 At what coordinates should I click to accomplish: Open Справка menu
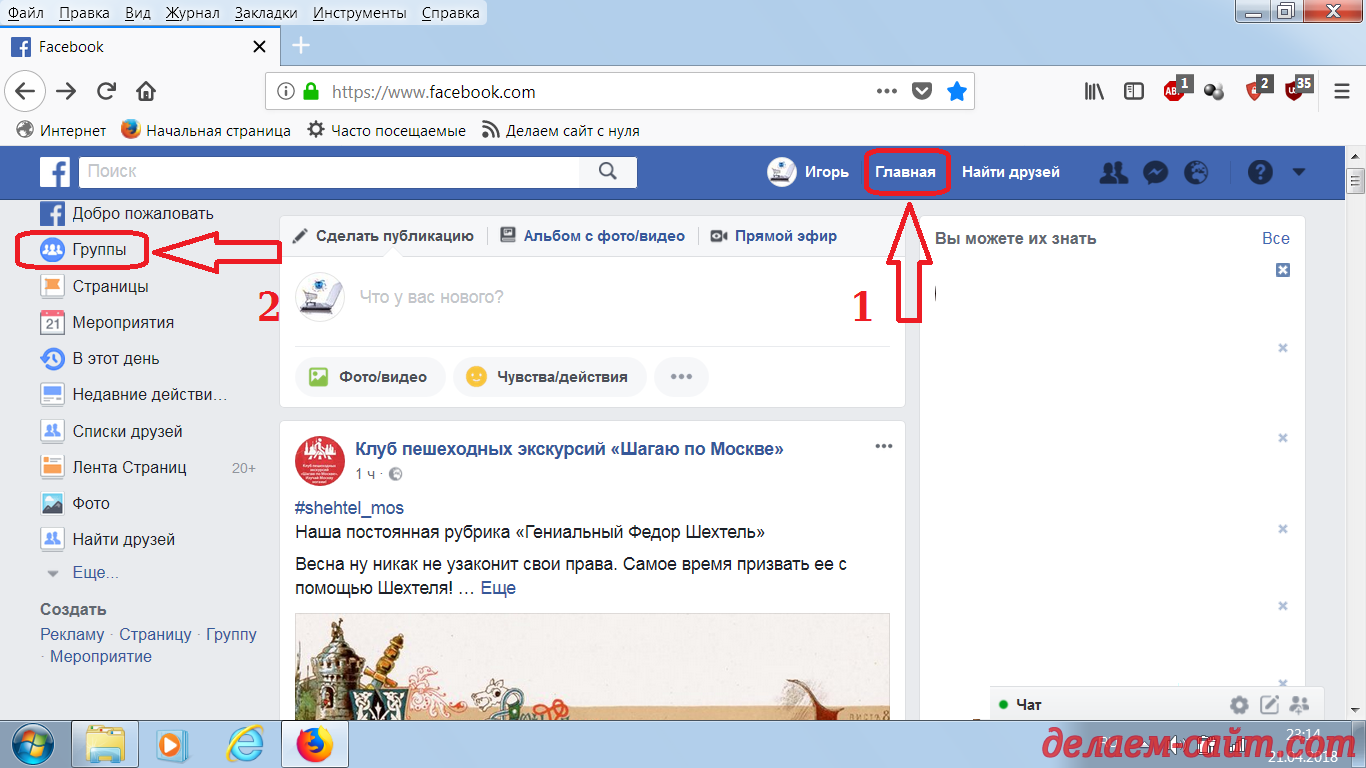tap(450, 13)
